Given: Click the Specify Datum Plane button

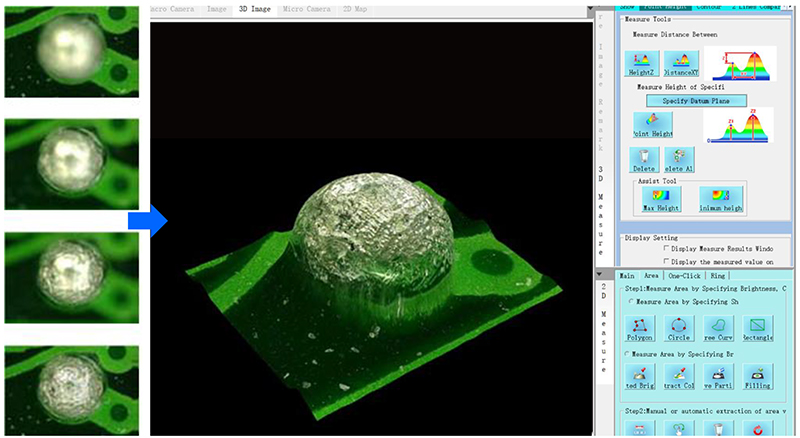Looking at the screenshot, I should coord(696,101).
